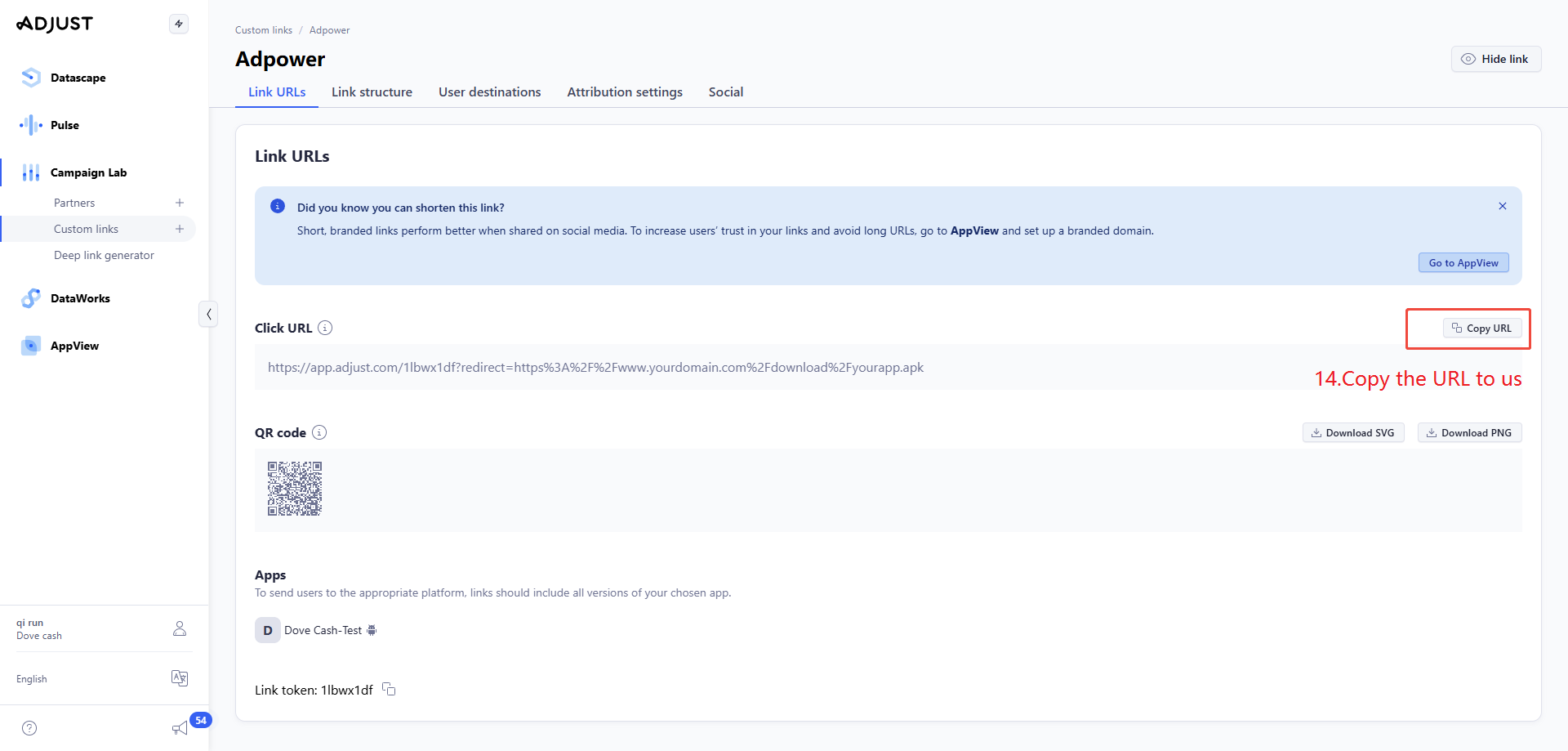1568x751 pixels.
Task: Add a new custom link with plus icon
Action: pos(180,229)
